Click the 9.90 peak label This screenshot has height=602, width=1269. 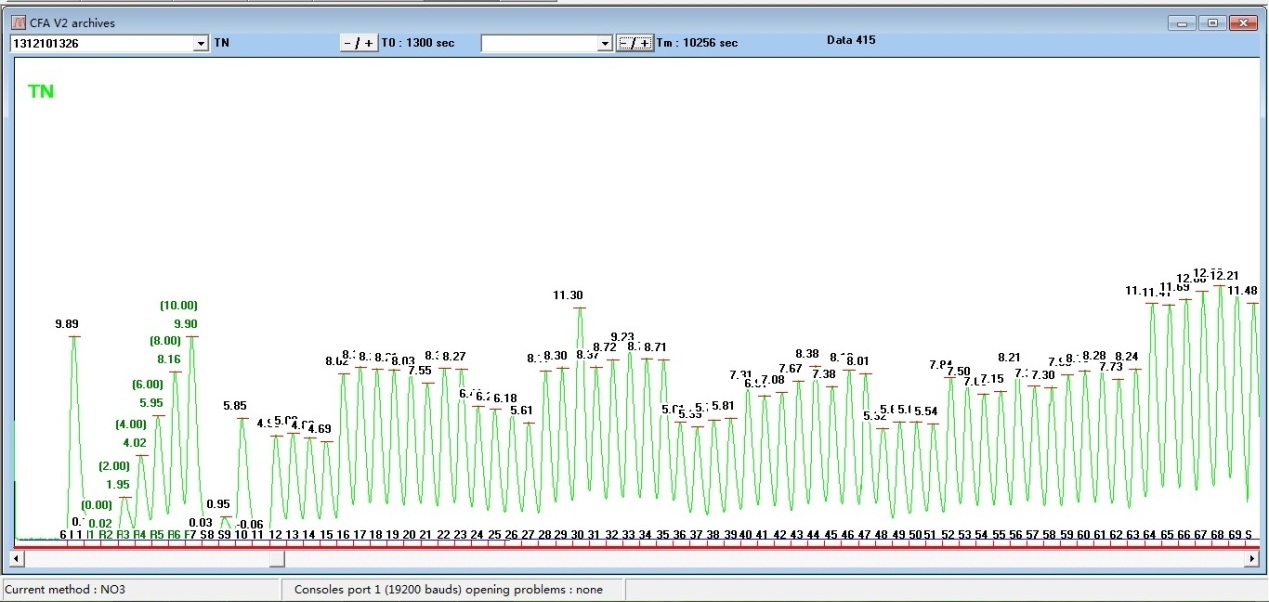[x=186, y=324]
